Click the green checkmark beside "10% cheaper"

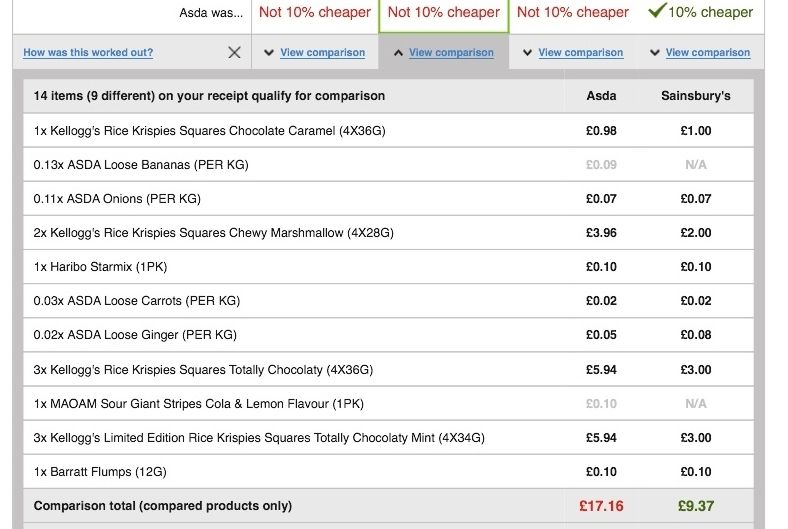[x=656, y=12]
